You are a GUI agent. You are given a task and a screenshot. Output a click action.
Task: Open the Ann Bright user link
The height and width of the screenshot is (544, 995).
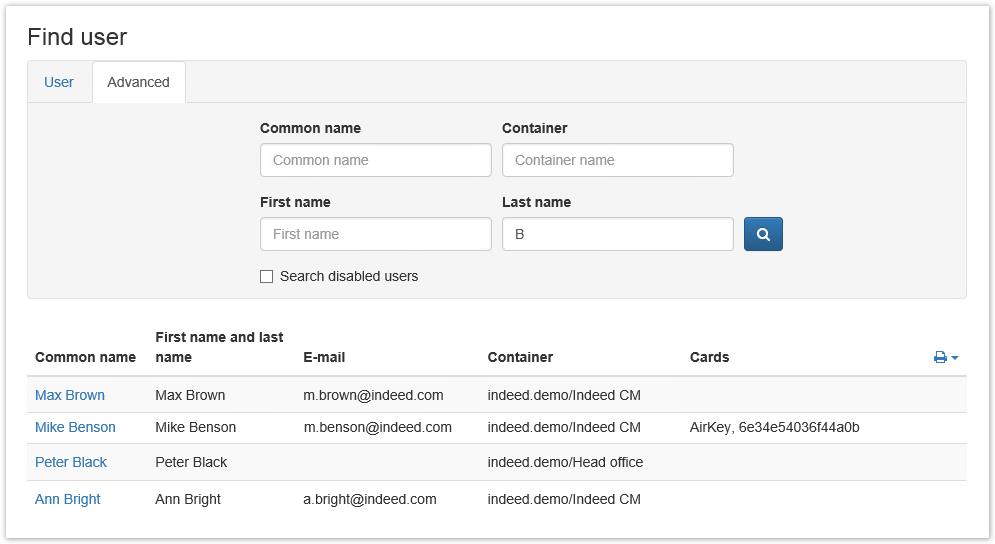coord(68,499)
